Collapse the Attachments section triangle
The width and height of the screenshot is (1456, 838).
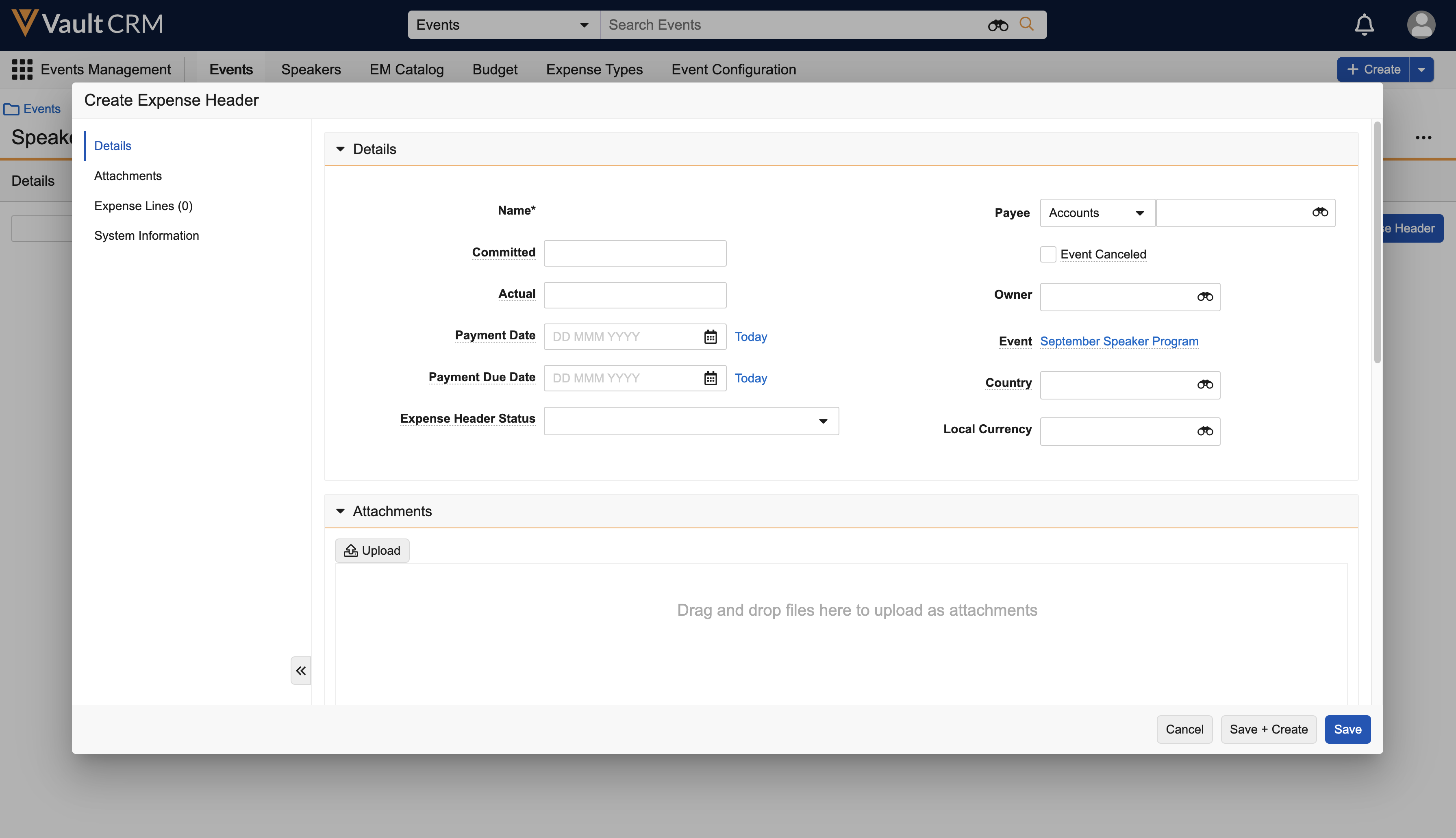pyautogui.click(x=340, y=511)
